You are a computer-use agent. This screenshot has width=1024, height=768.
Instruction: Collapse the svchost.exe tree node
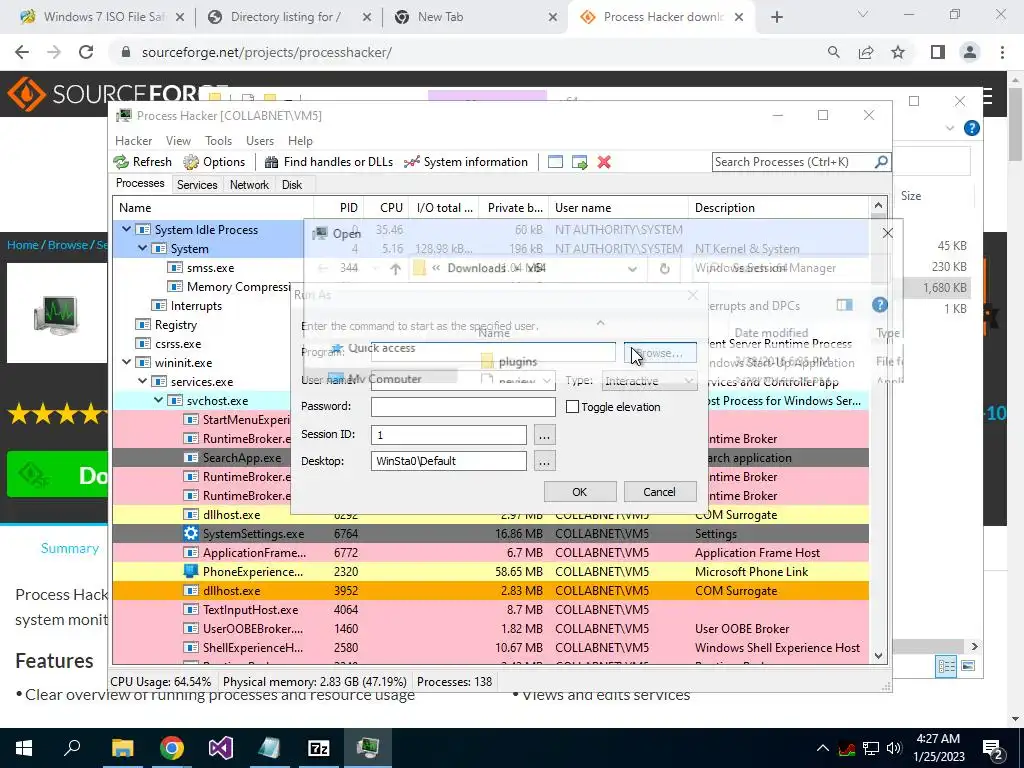click(158, 400)
